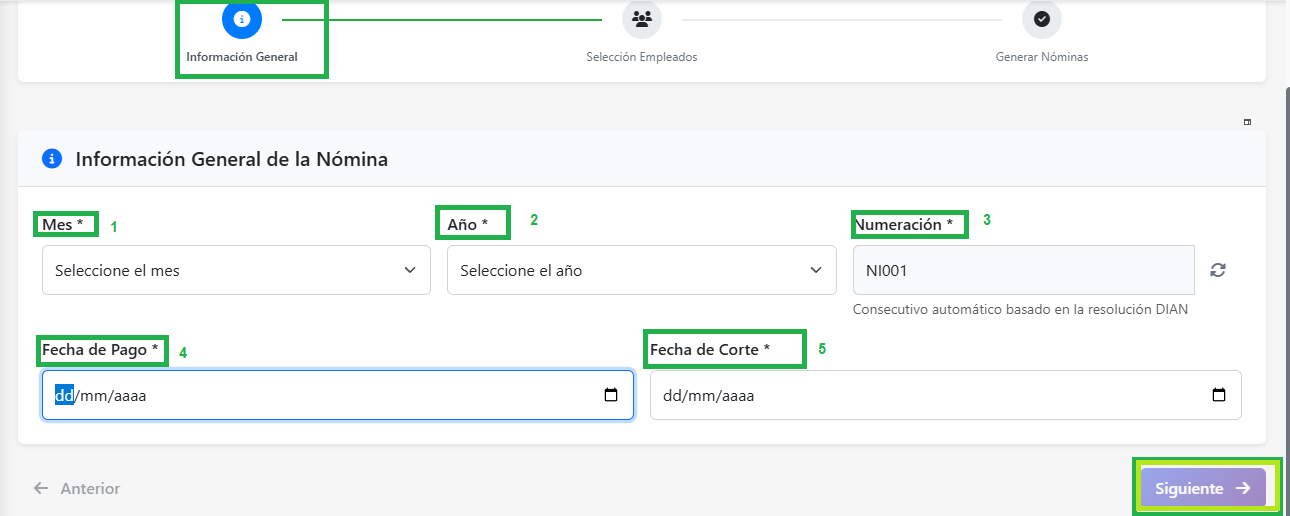Click the info icon beside the Nómina heading
Viewport: 1290px width, 516px height.
(52, 158)
